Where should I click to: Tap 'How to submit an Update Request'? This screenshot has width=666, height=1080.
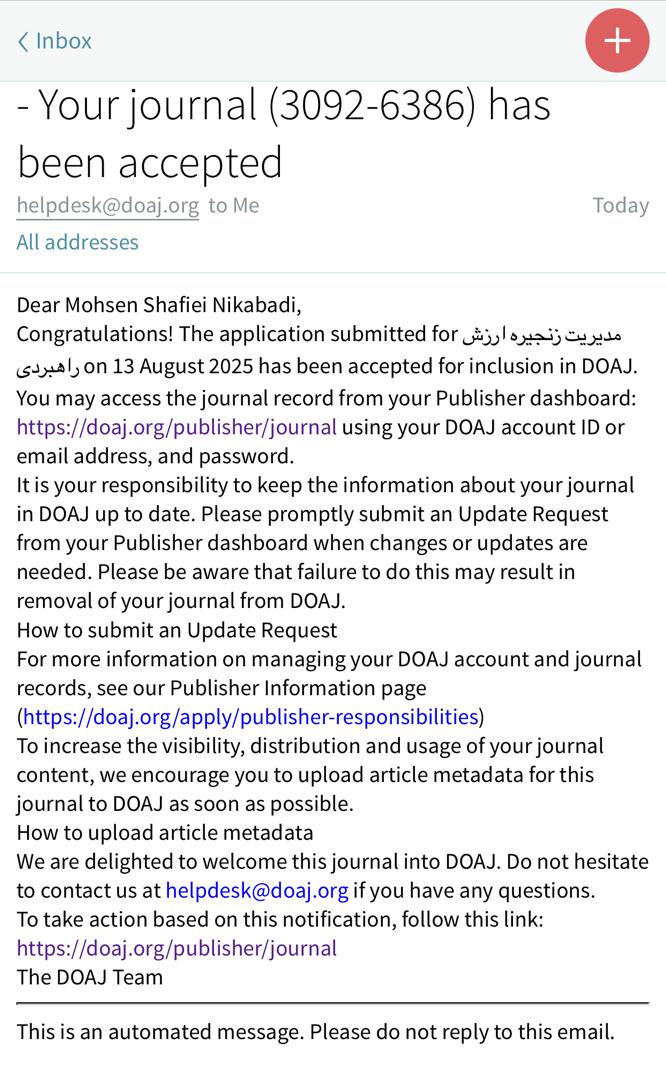click(x=177, y=630)
